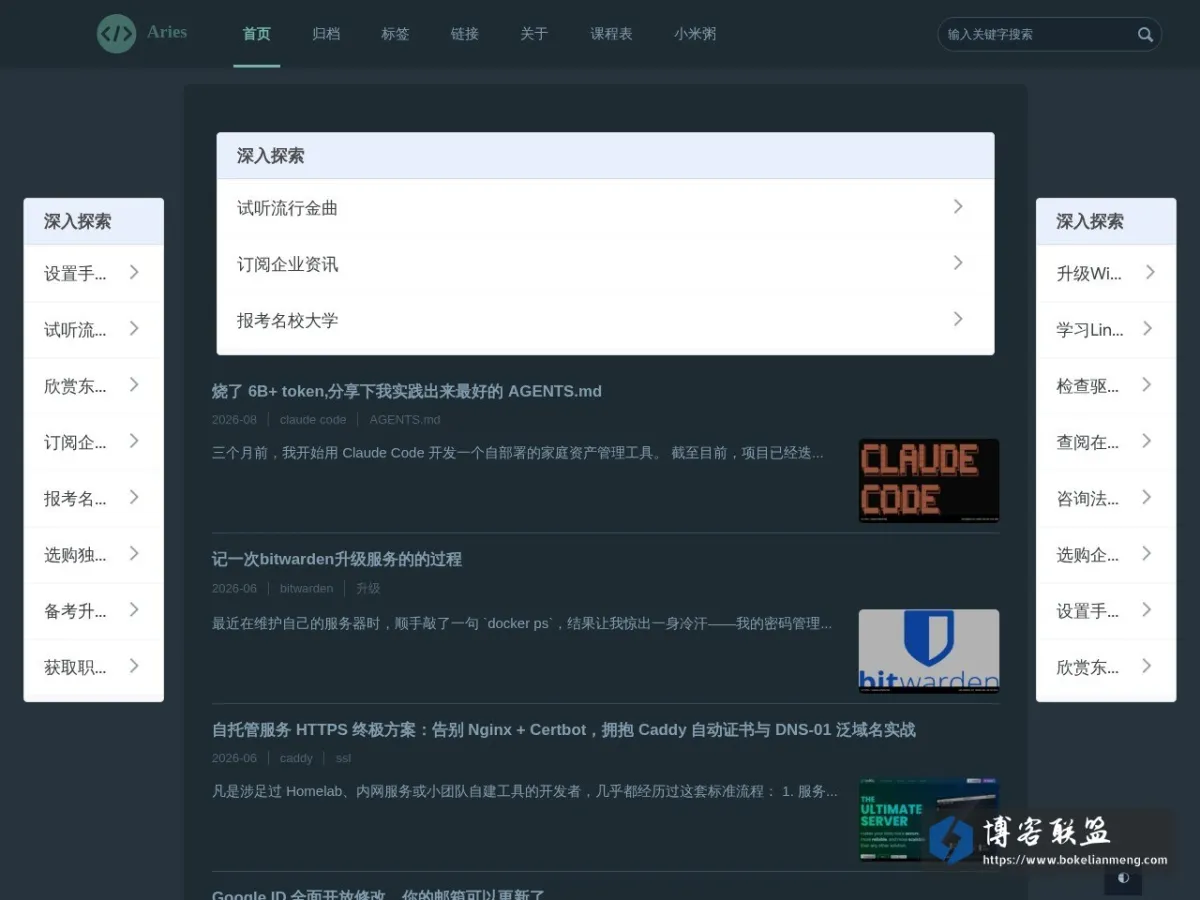Open 欣赏东... row in right panel
Screen dimensions: 1200x900
tap(1106, 667)
